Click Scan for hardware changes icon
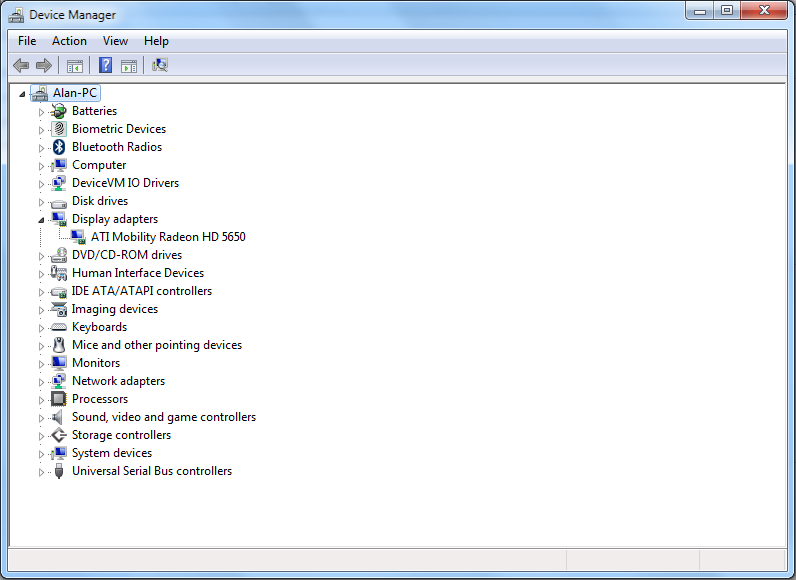 [x=159, y=65]
